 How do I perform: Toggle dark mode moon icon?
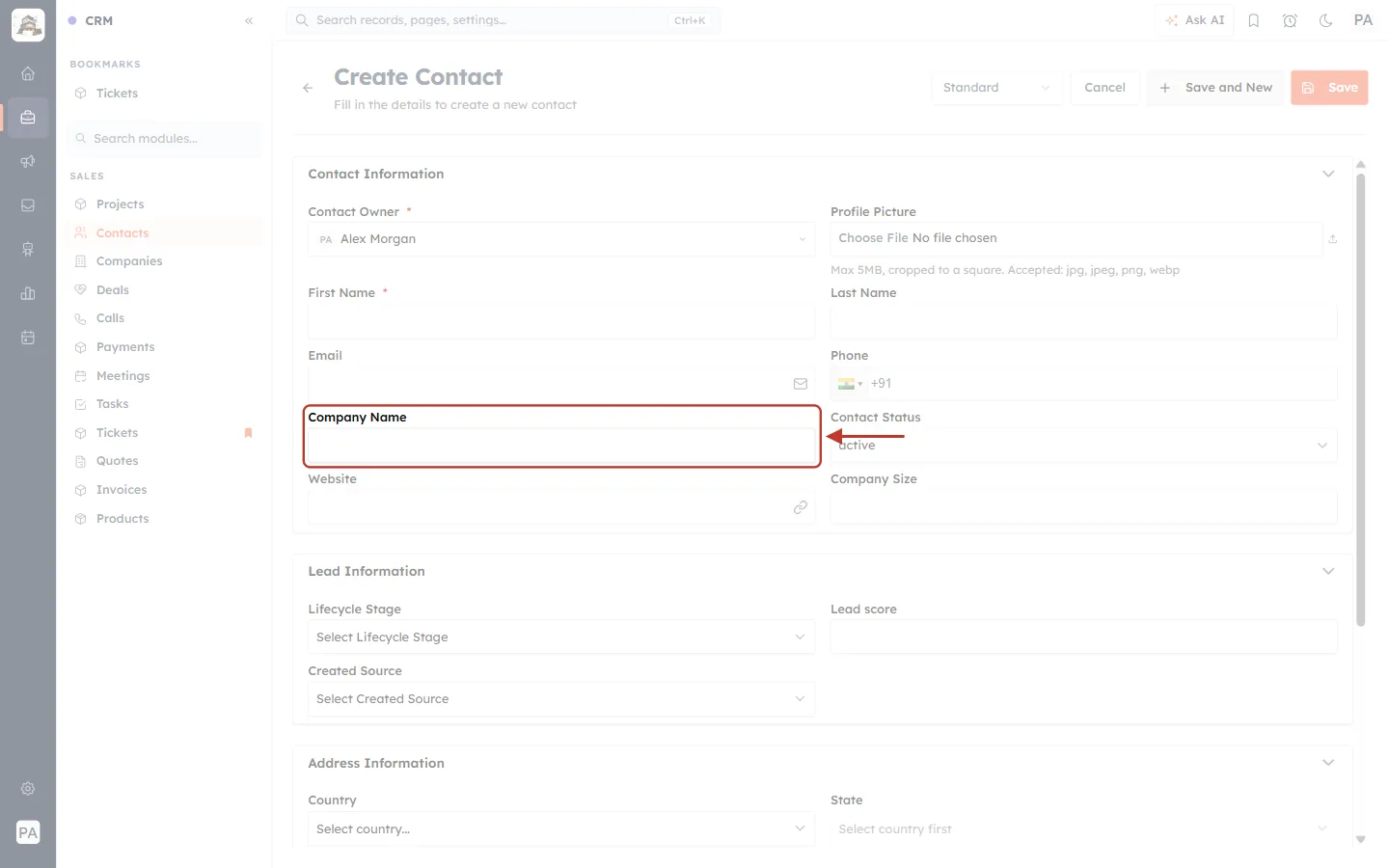click(x=1326, y=20)
